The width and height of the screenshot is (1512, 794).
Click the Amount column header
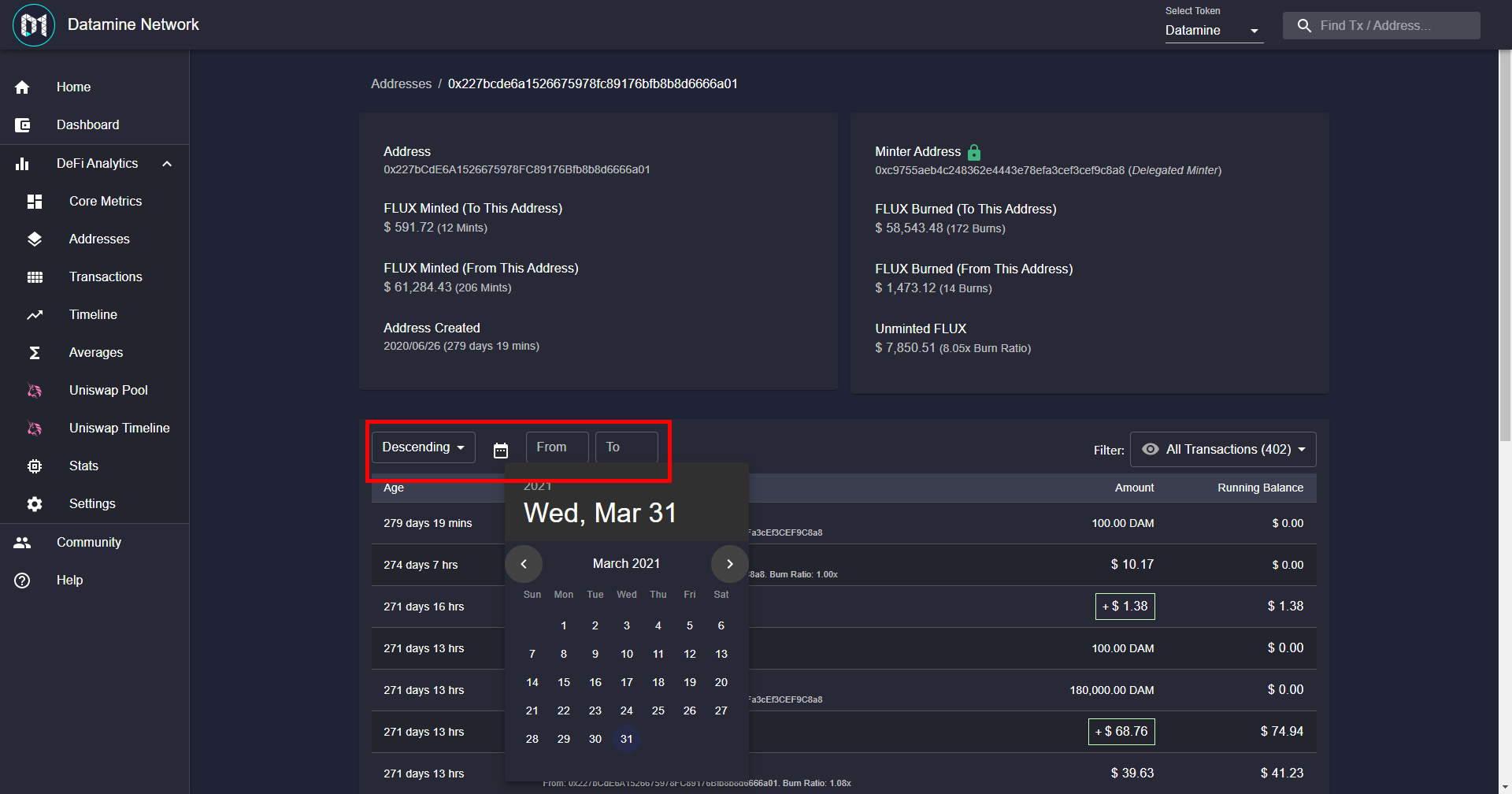[x=1134, y=488]
